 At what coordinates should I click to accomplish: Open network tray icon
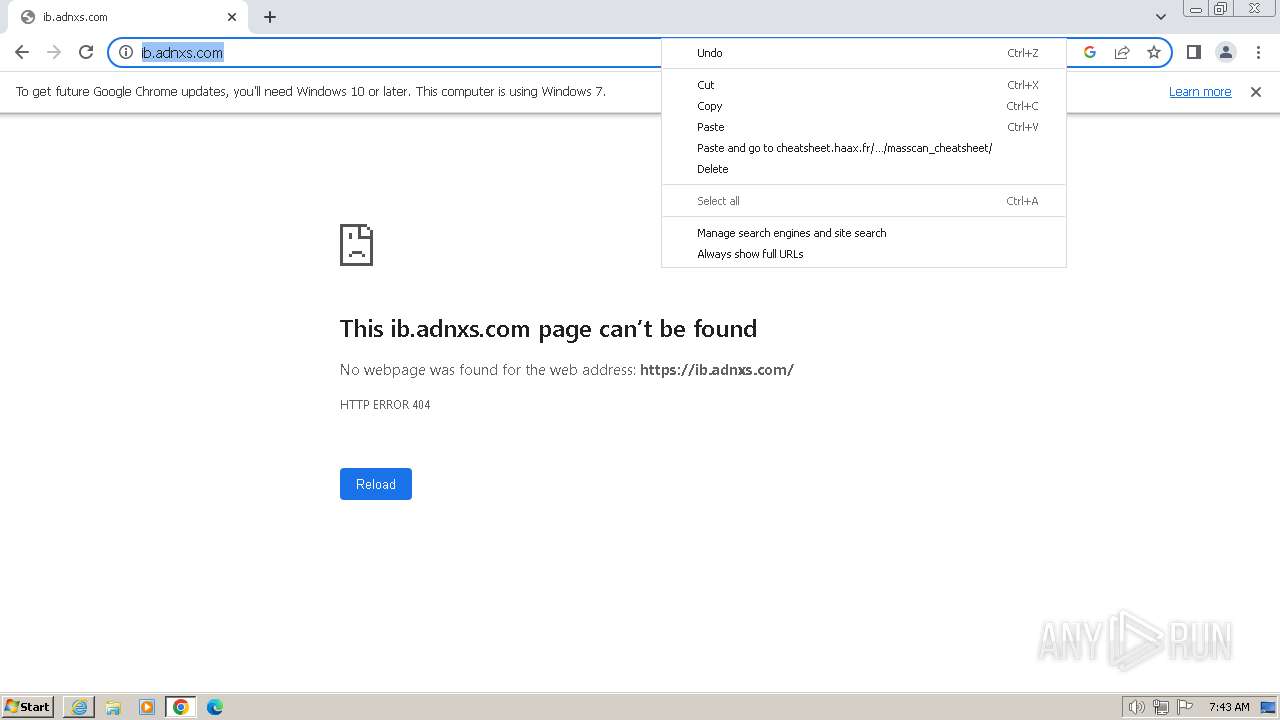point(1161,707)
